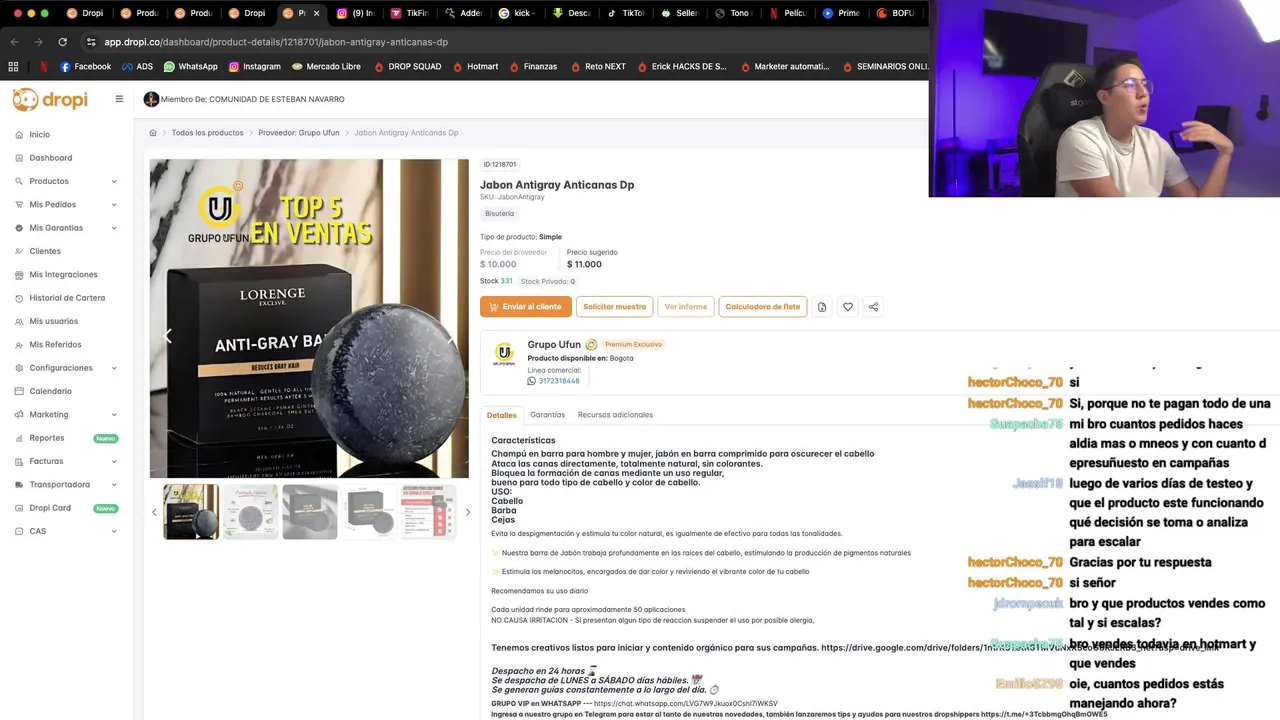Open the Grupo Ufun supplier logo

pos(504,353)
